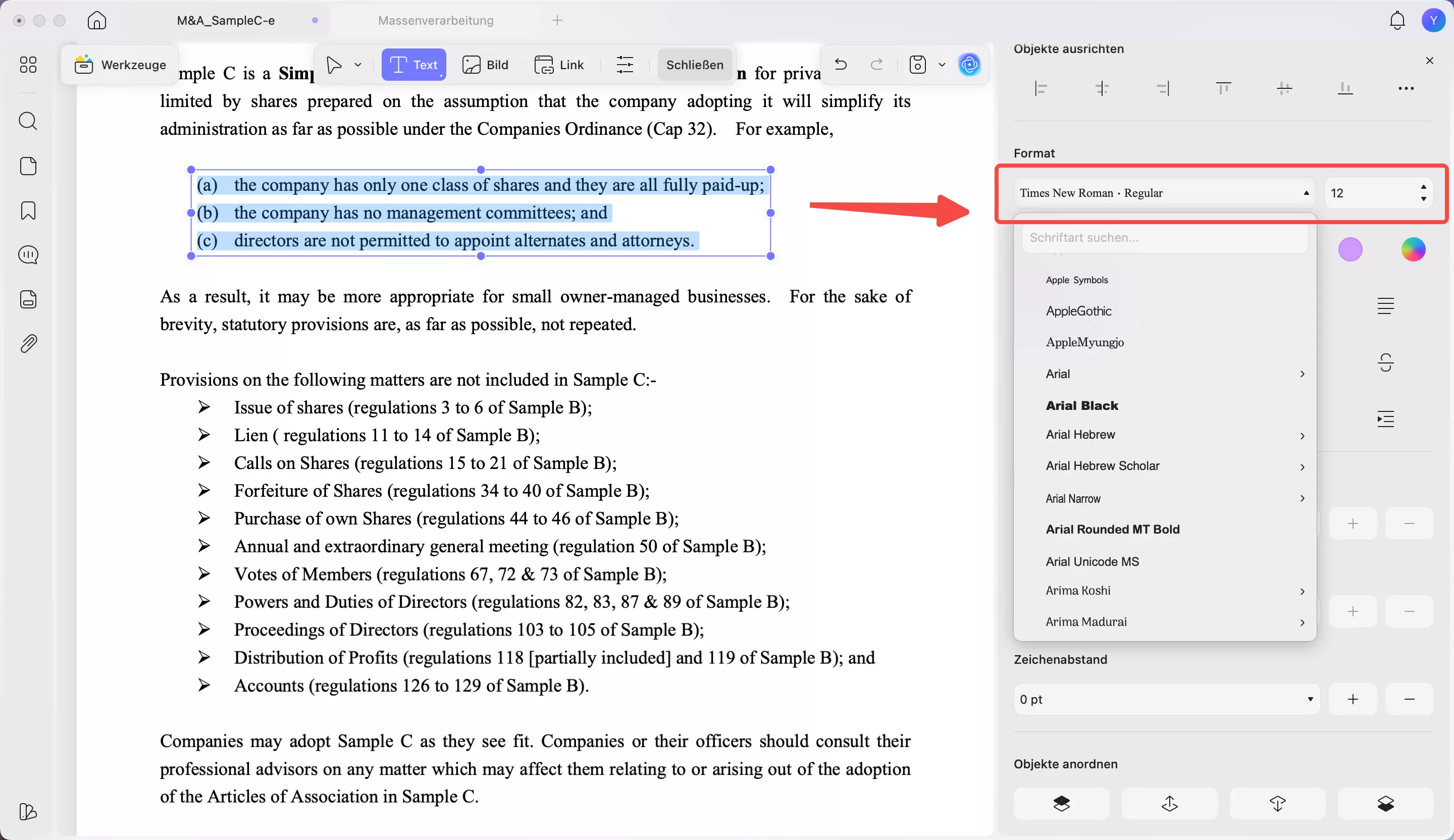The image size is (1454, 840).
Task: Activate the Text editing tool
Action: click(413, 65)
